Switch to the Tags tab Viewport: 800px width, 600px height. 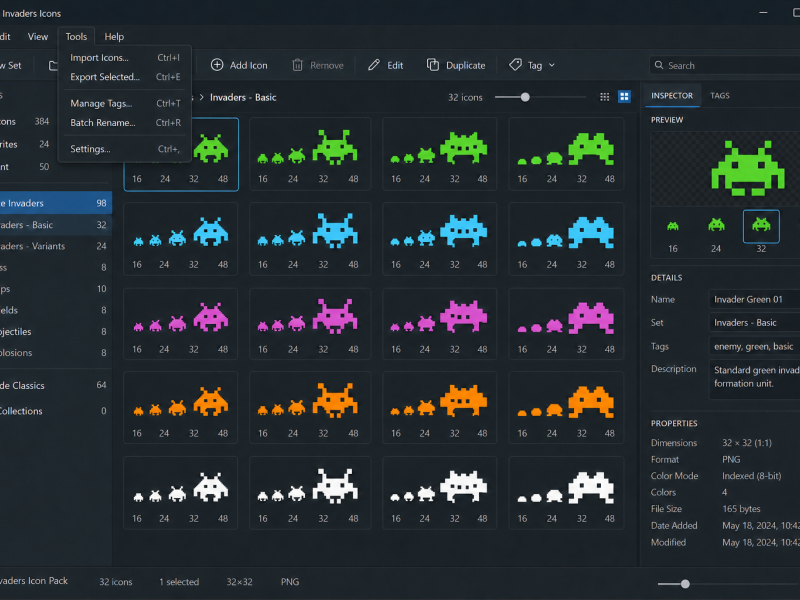[x=719, y=95]
